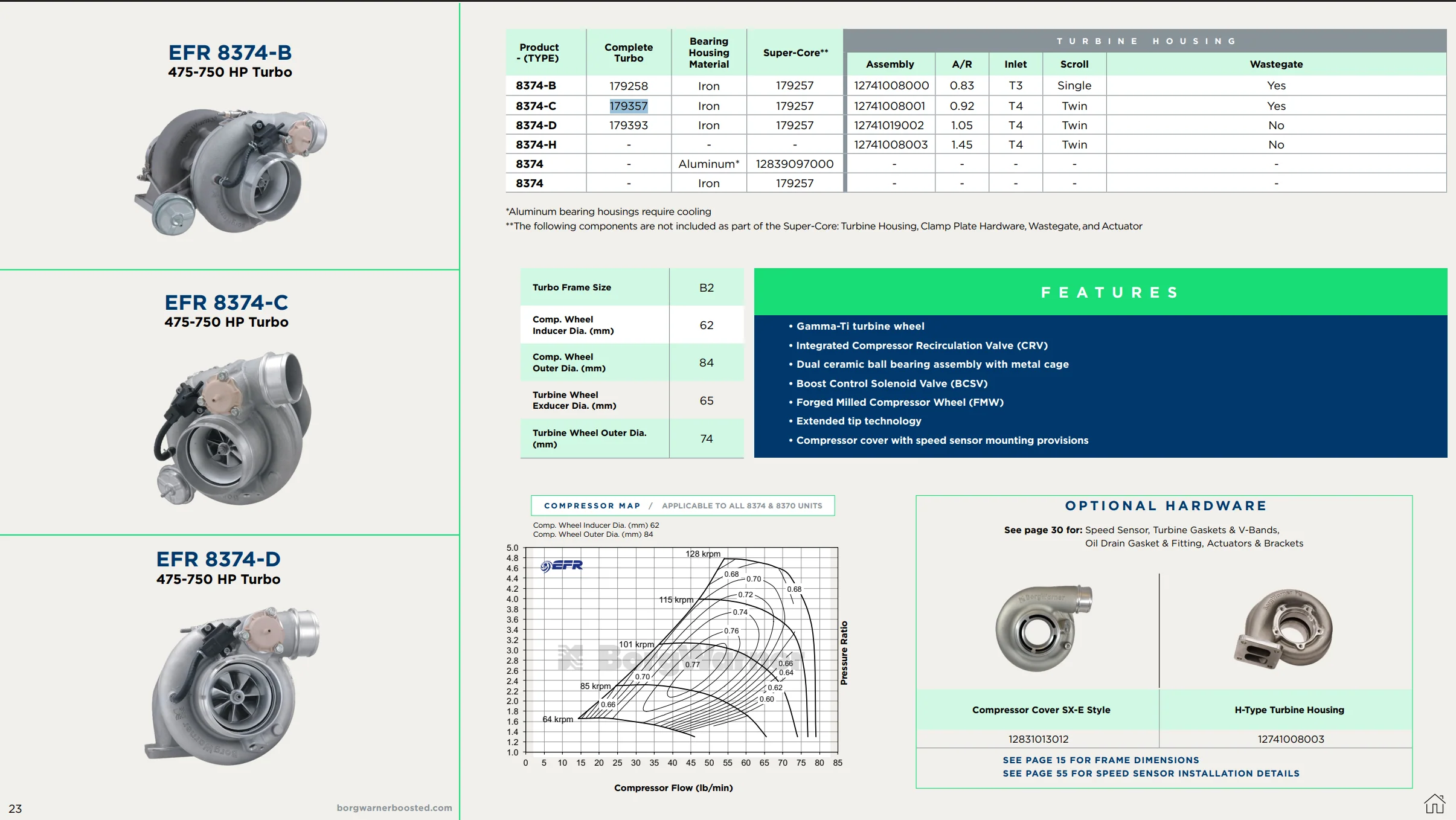Open the borgwarnerboosted.com website link

[394, 807]
